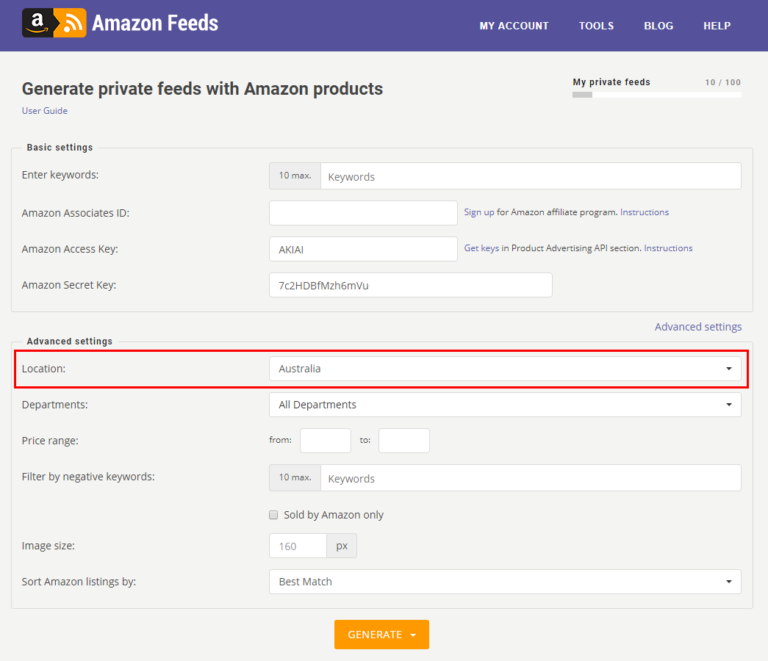
Task: Click the Amazon Secret Key field
Action: [410, 285]
